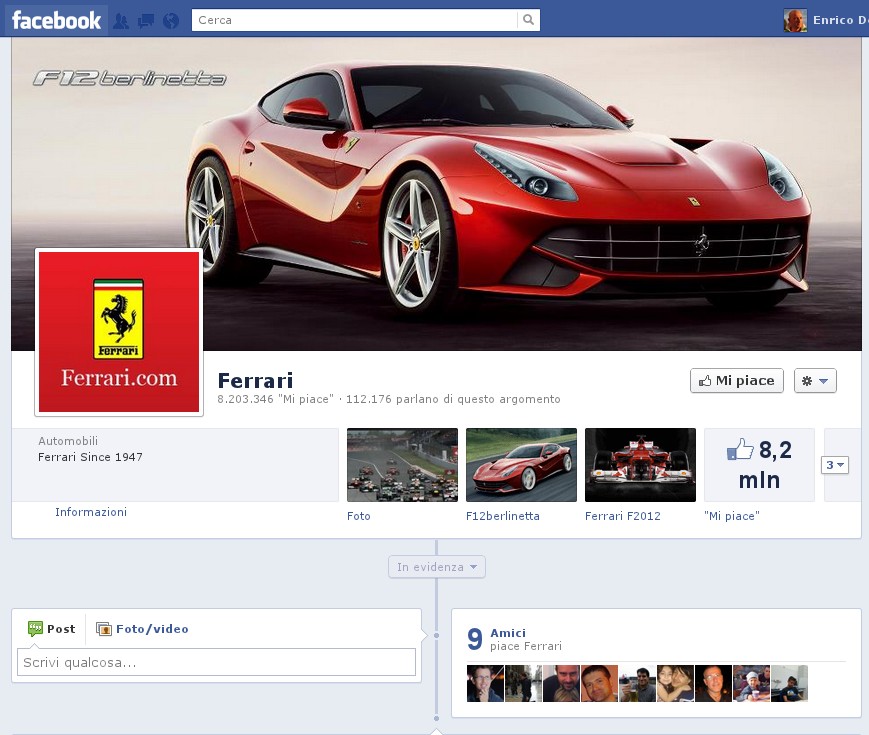Open the sixth friend's photo
The width and height of the screenshot is (869, 735).
point(675,683)
